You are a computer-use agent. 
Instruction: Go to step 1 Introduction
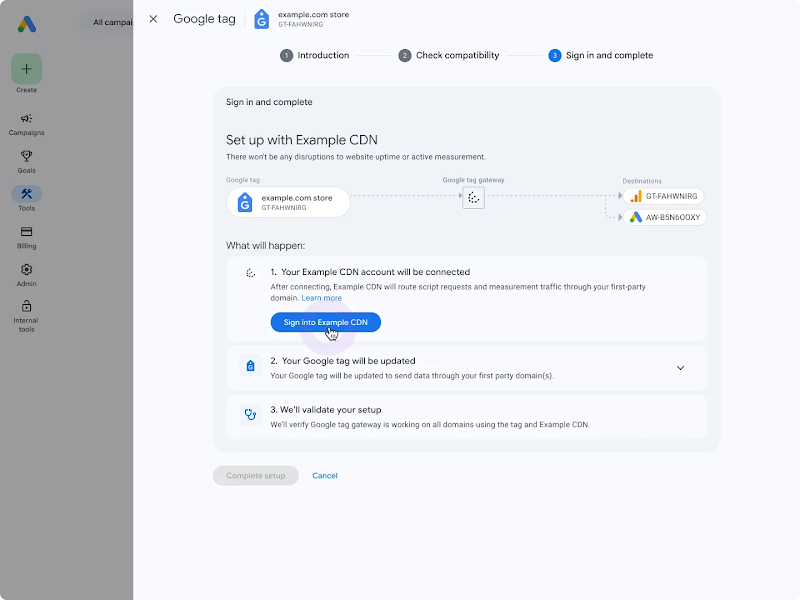(x=314, y=55)
